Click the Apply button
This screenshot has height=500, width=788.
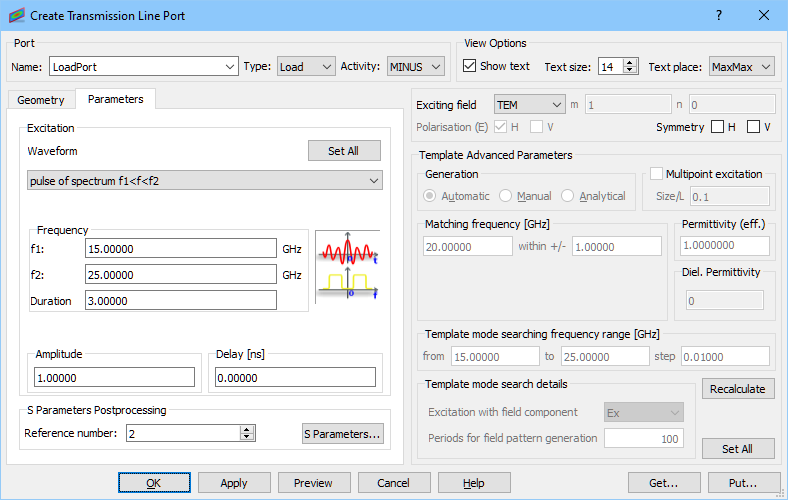click(x=234, y=483)
